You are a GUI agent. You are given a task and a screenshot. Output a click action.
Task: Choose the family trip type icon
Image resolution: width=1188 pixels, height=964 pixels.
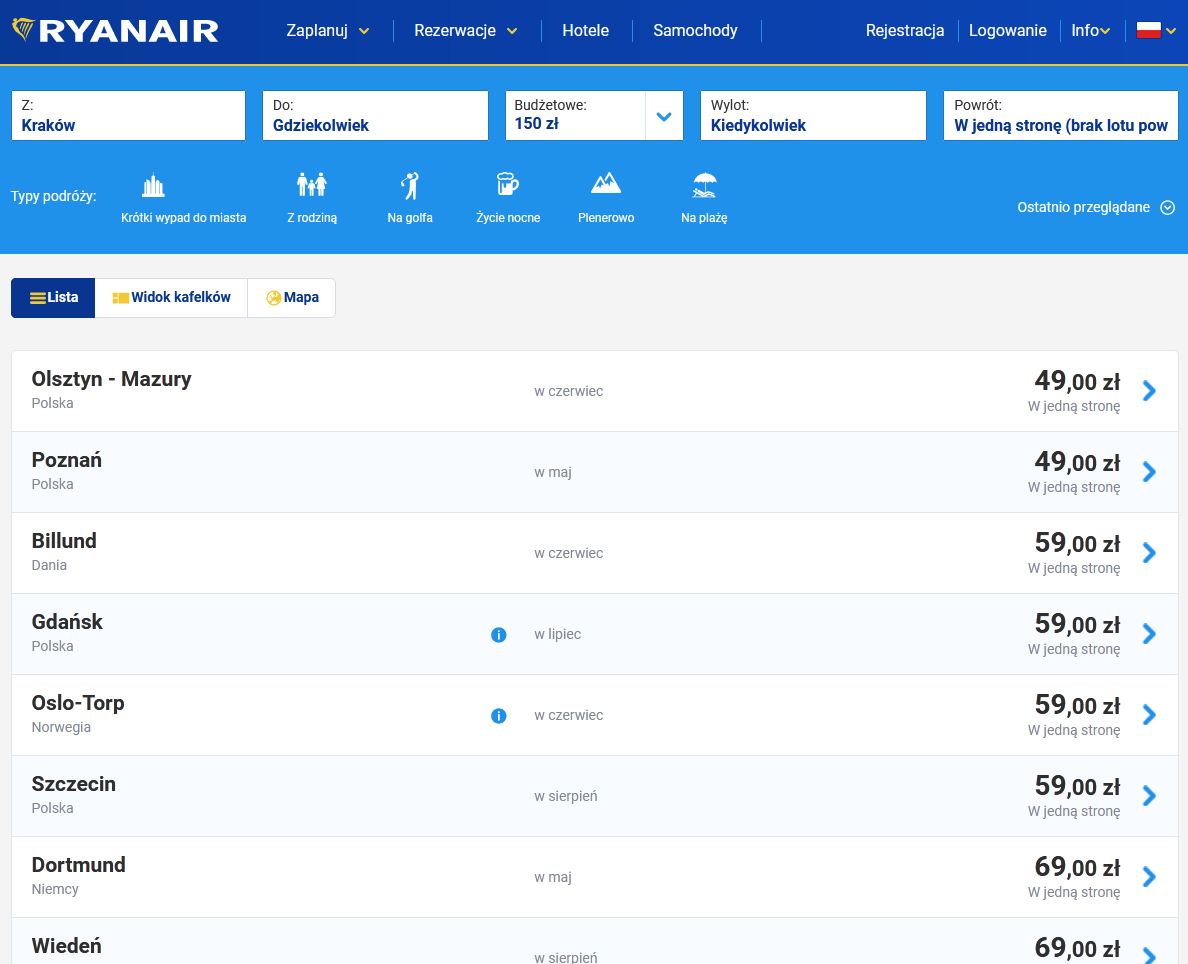click(x=312, y=186)
